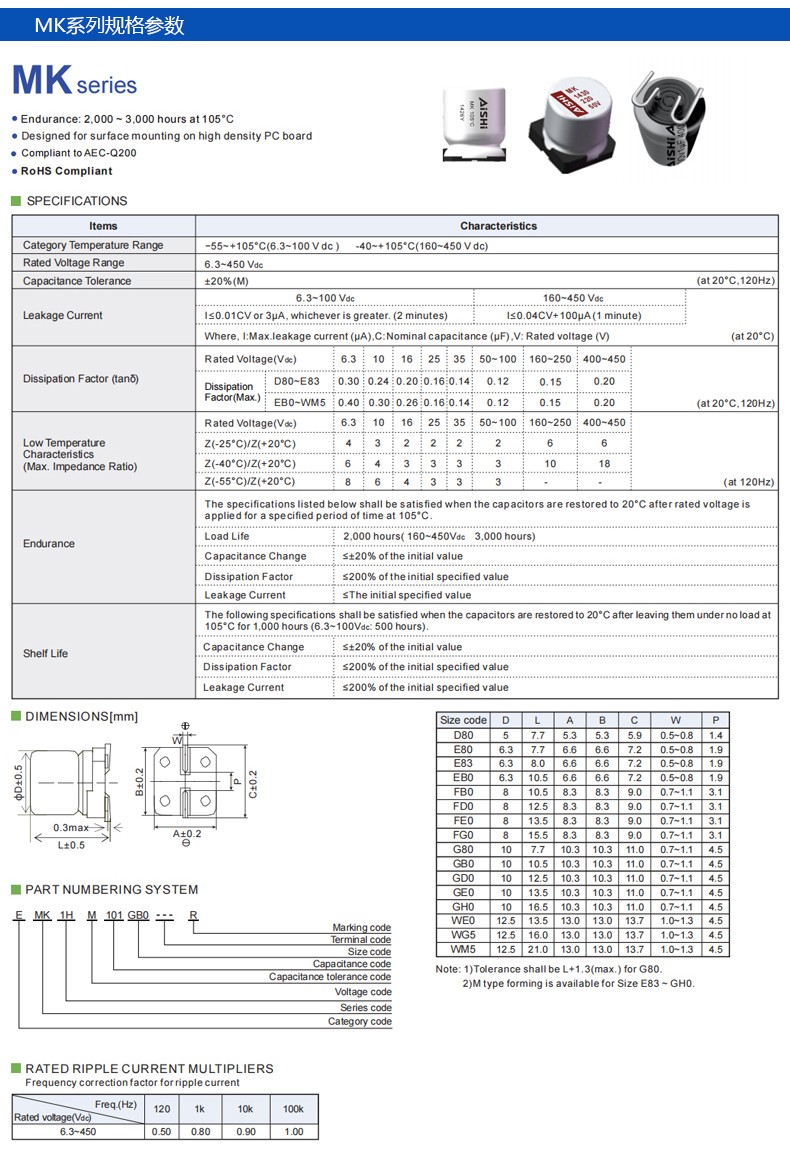Click green square next to PART NUMBERING SYSTEM

pos(16,889)
